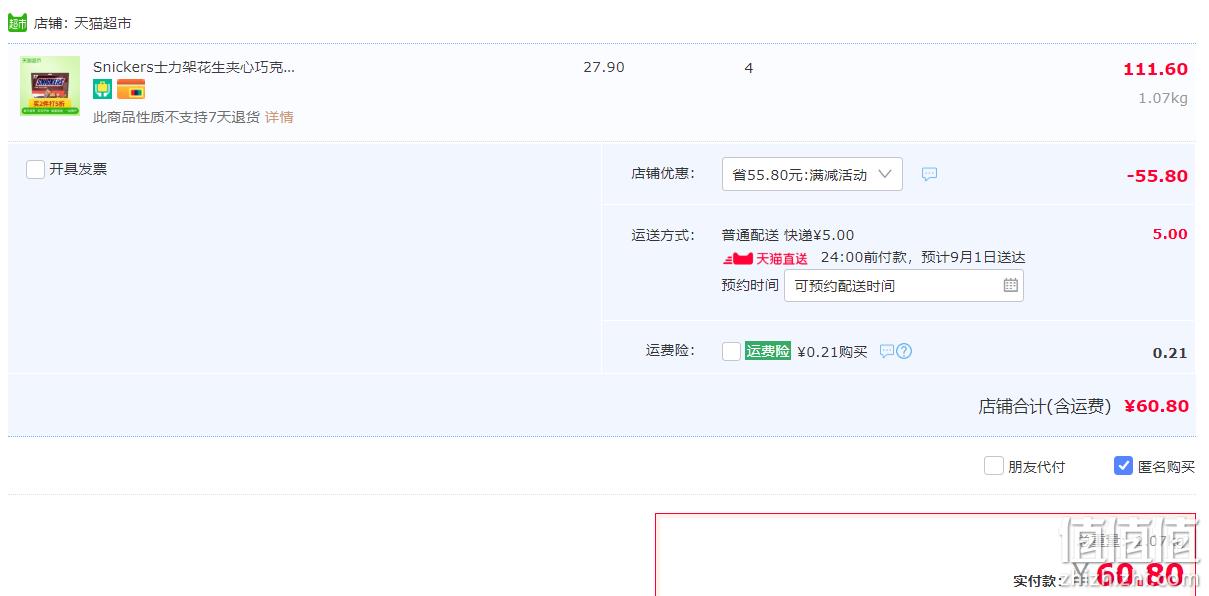Open the Snickers士力架花生夹心巧克 product title
This screenshot has height=596, width=1209.
(x=194, y=67)
